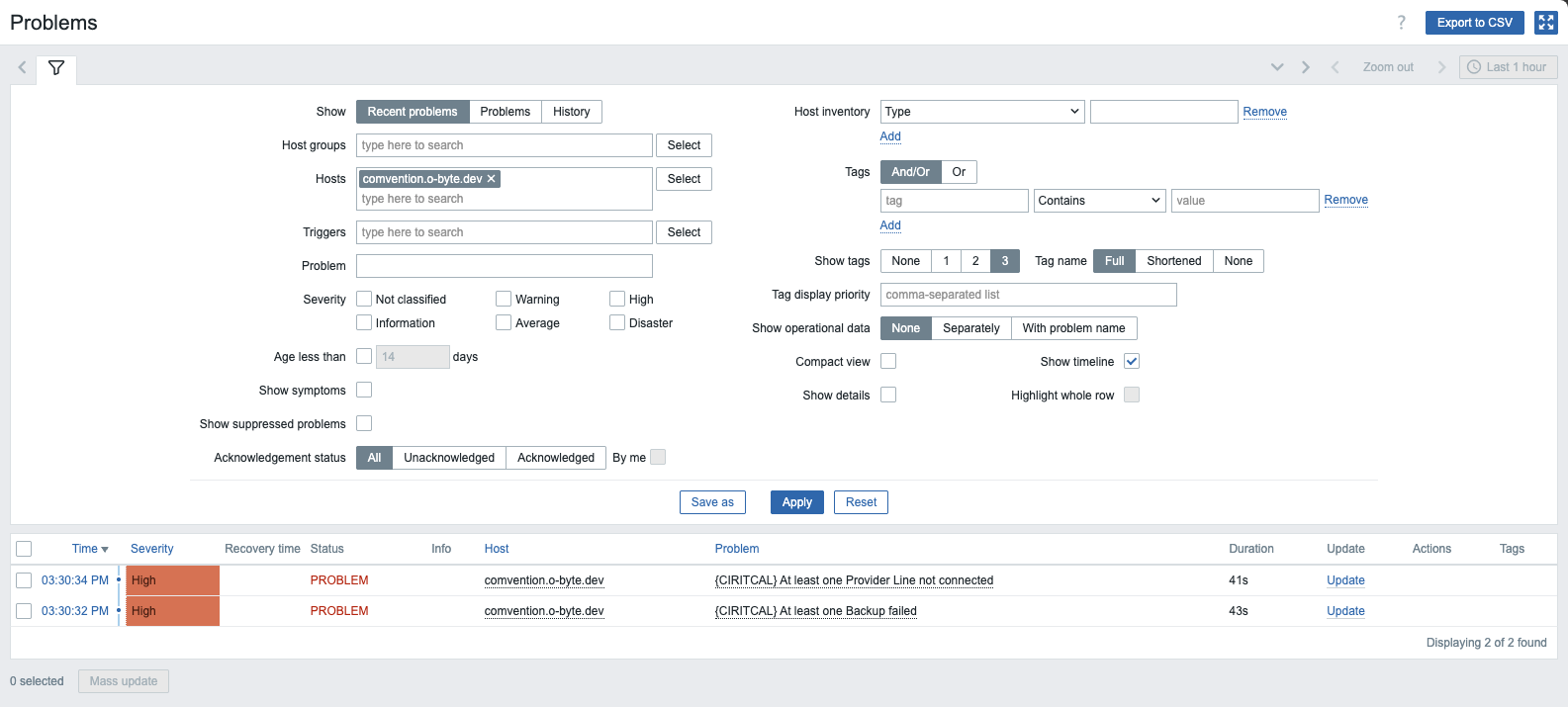Click the Problem name input field
The height and width of the screenshot is (707, 1568).
[x=504, y=266]
